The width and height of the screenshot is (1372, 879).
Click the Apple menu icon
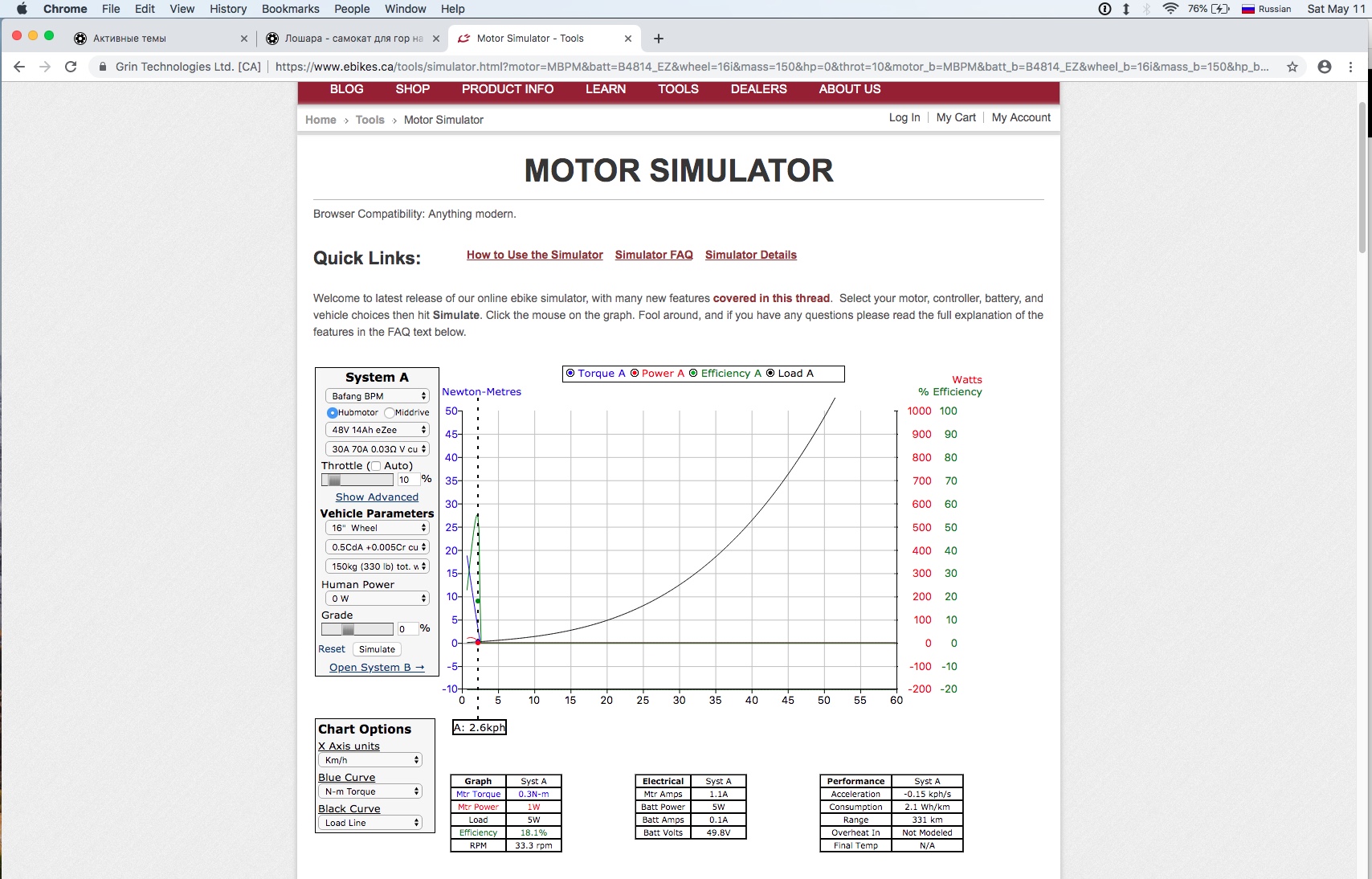(x=22, y=9)
